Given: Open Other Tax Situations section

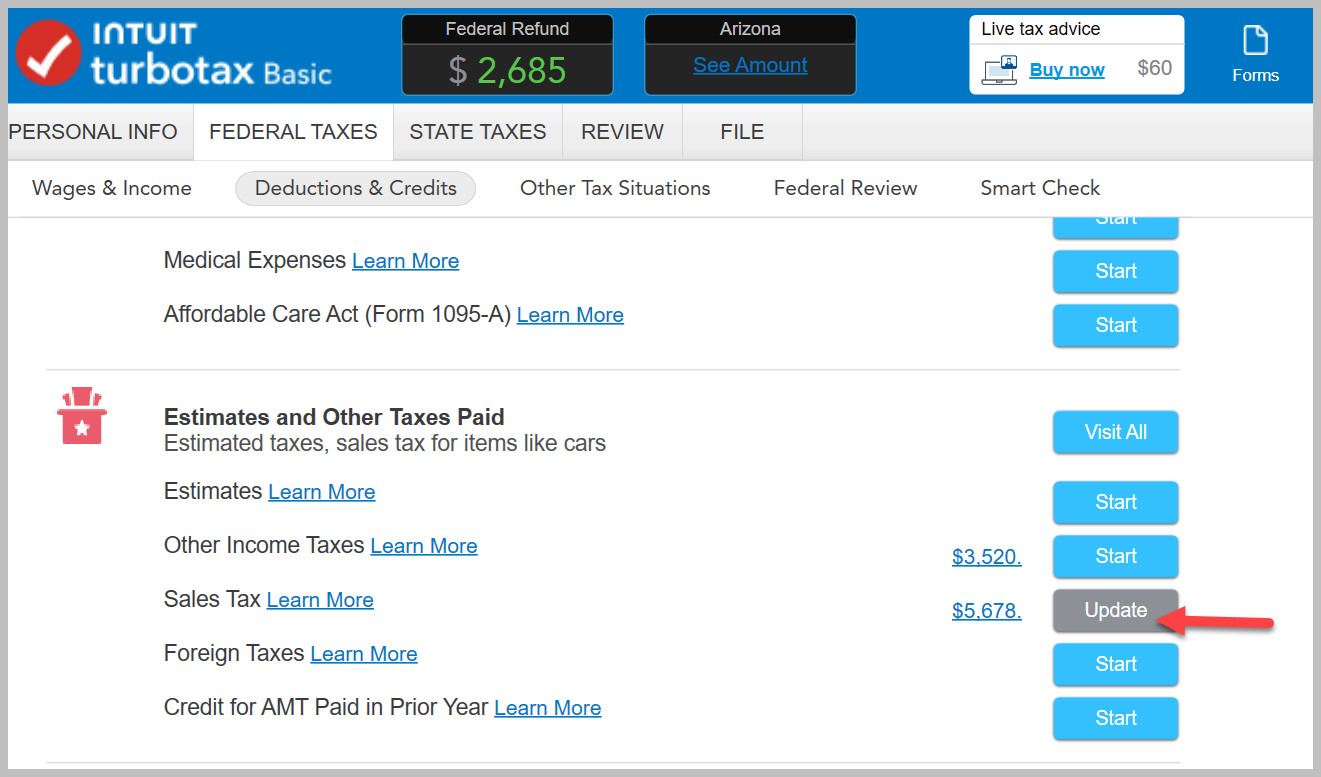Looking at the screenshot, I should coord(615,188).
